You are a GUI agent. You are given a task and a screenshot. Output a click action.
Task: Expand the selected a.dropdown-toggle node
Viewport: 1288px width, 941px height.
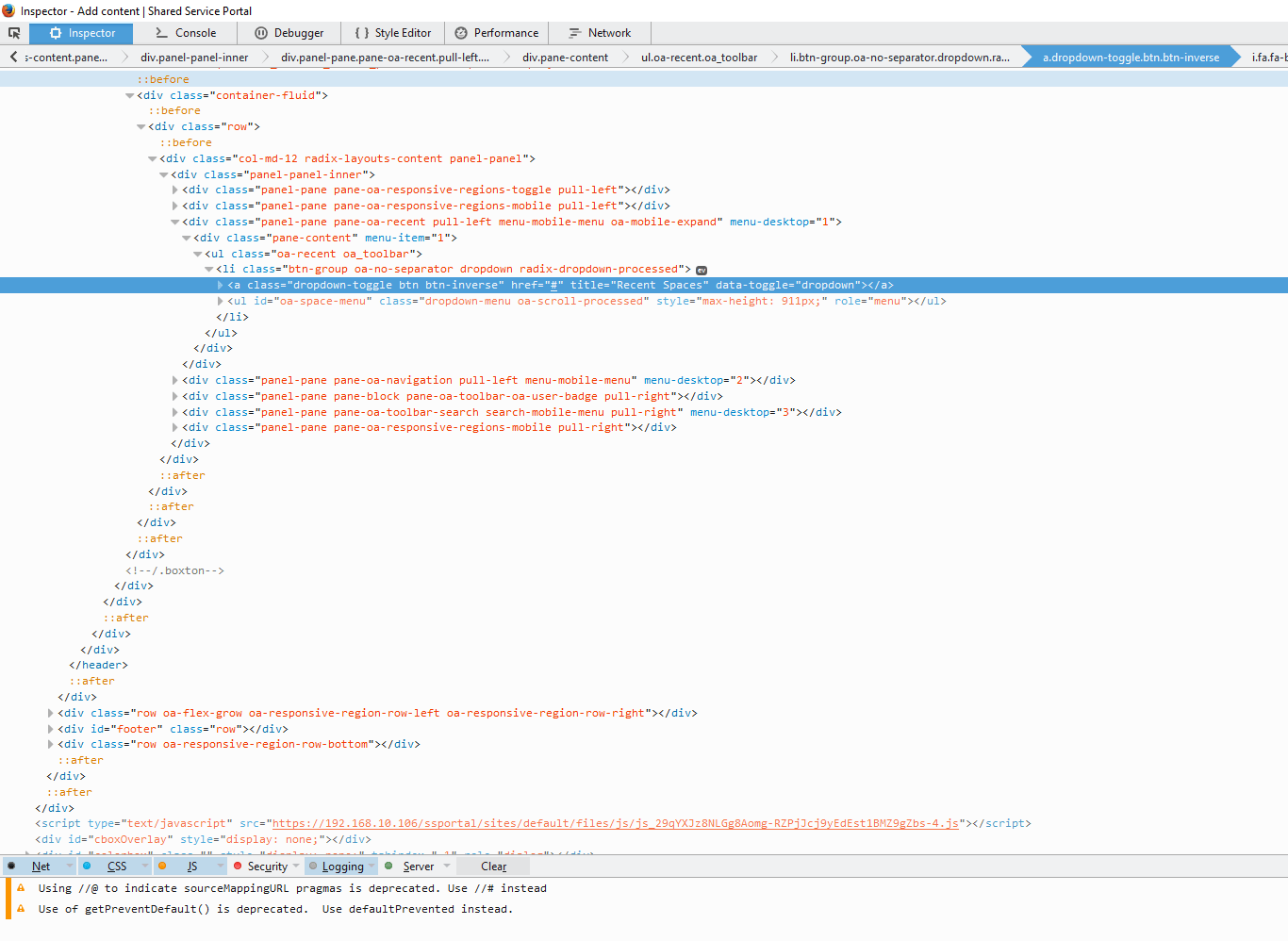pos(221,285)
